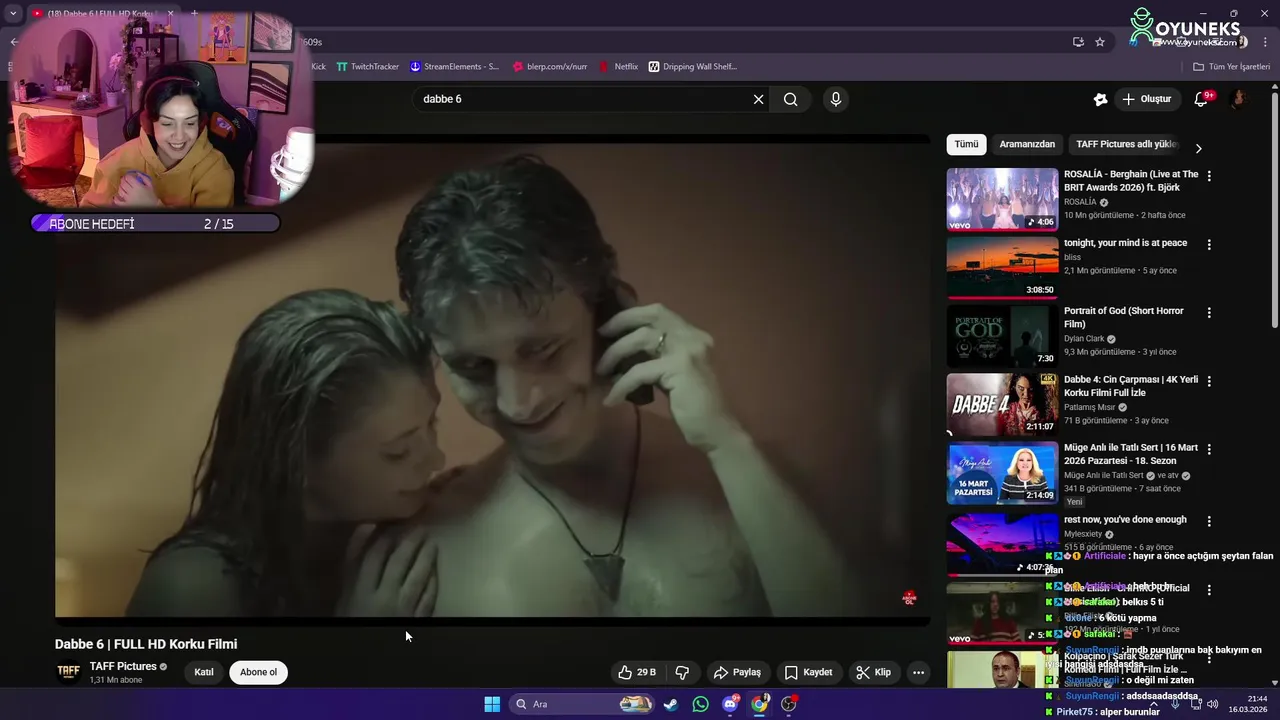
Task: Click the install/cast icon in address bar
Action: tap(1078, 42)
